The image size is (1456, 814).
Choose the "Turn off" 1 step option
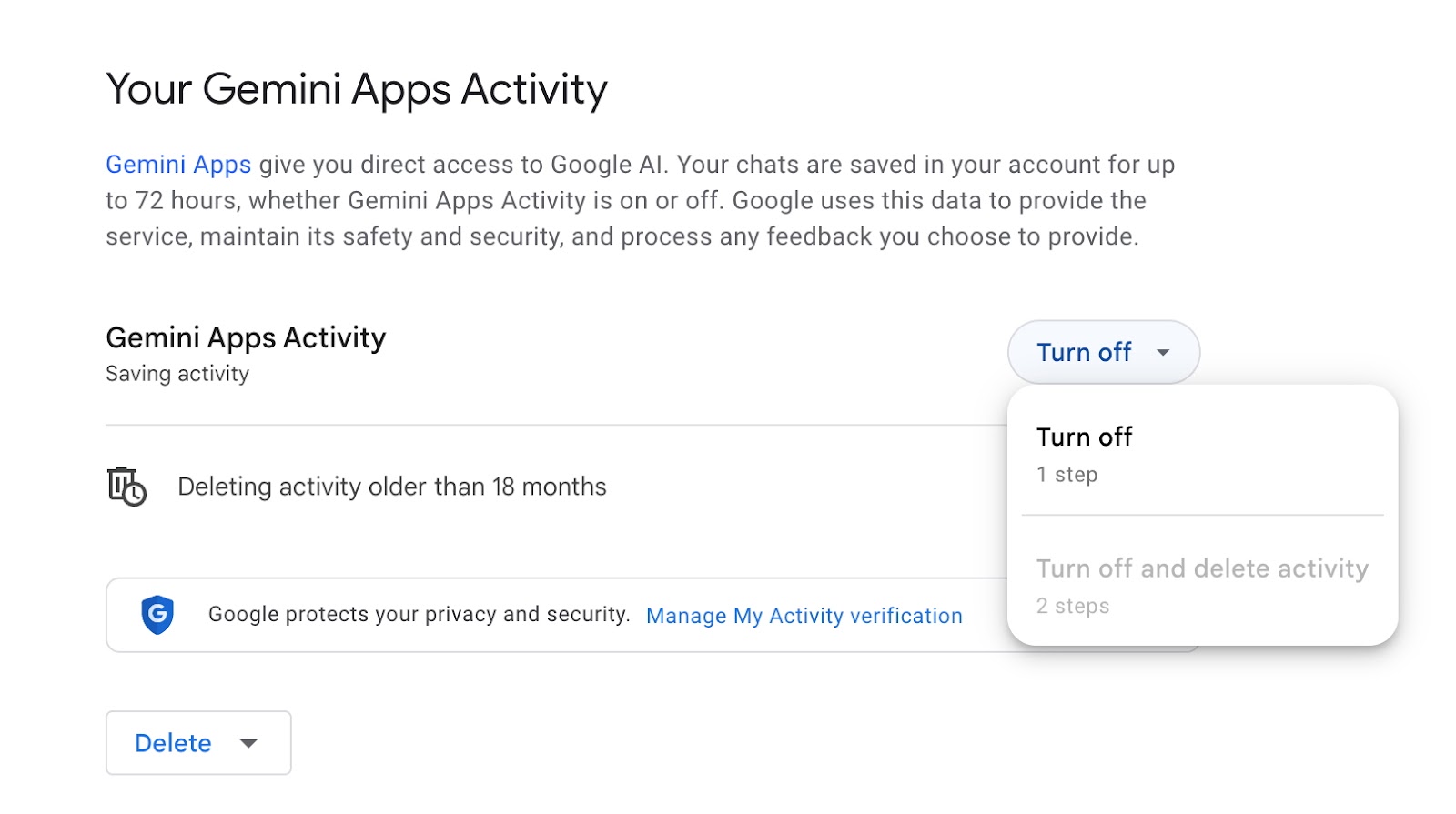1085,437
